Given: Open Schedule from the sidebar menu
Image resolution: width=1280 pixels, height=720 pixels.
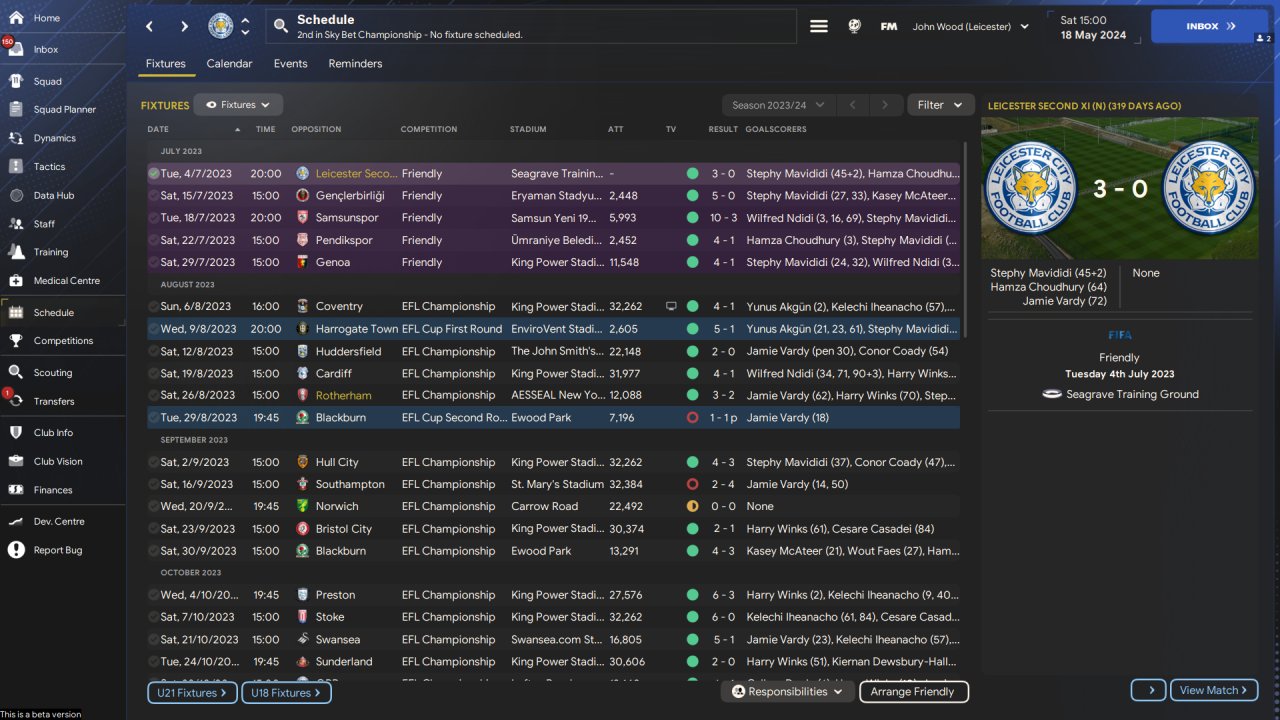Looking at the screenshot, I should point(63,312).
